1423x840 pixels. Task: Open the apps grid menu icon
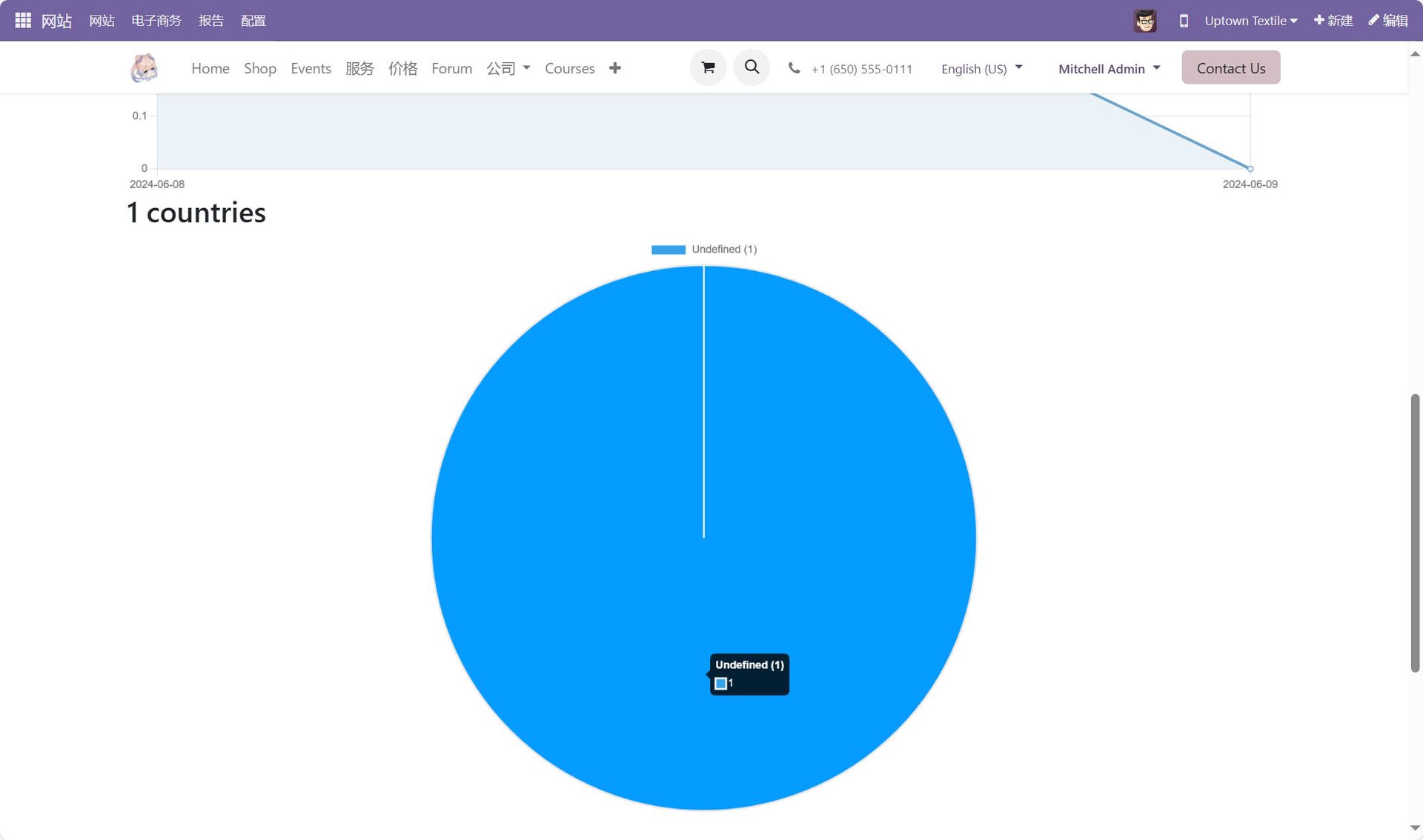(x=23, y=20)
